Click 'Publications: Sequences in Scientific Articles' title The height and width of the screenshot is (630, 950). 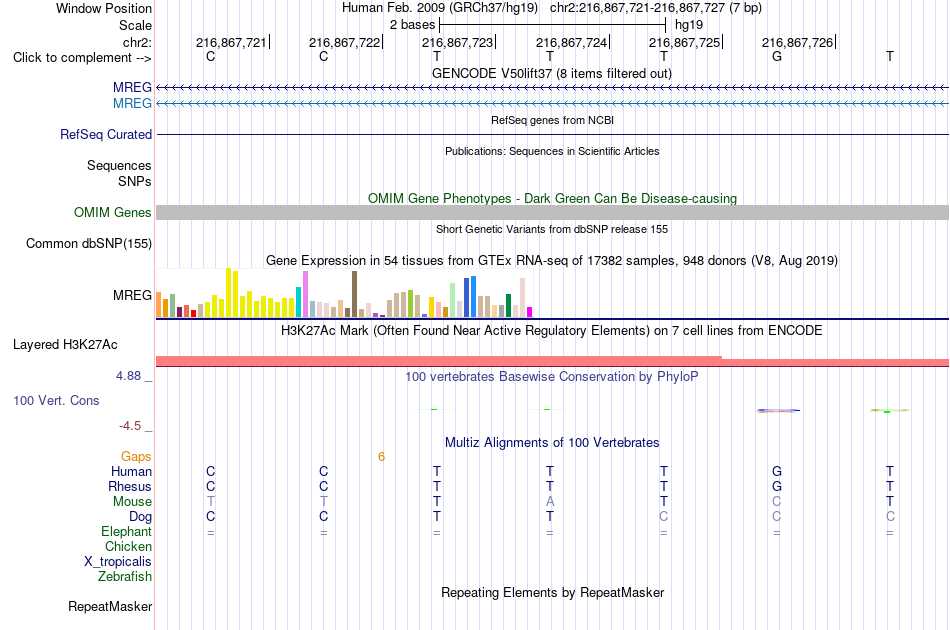click(x=552, y=151)
